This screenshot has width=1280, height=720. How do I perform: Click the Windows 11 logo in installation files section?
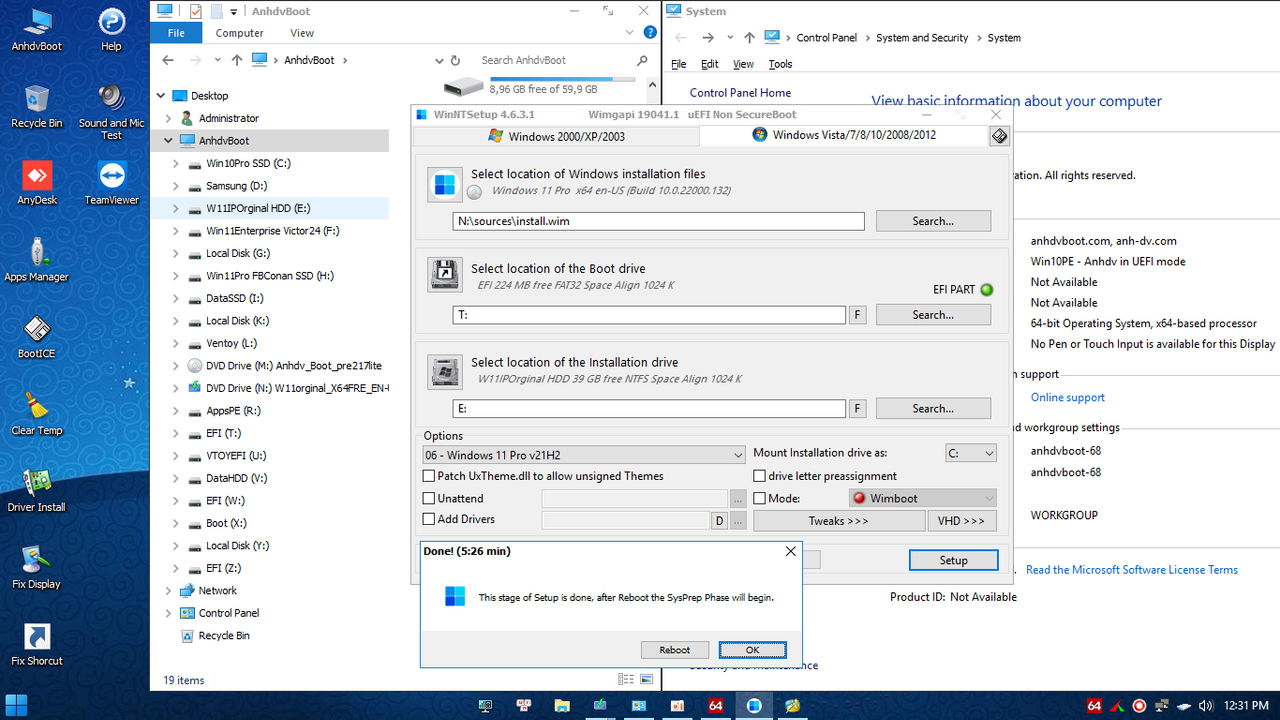[x=444, y=184]
